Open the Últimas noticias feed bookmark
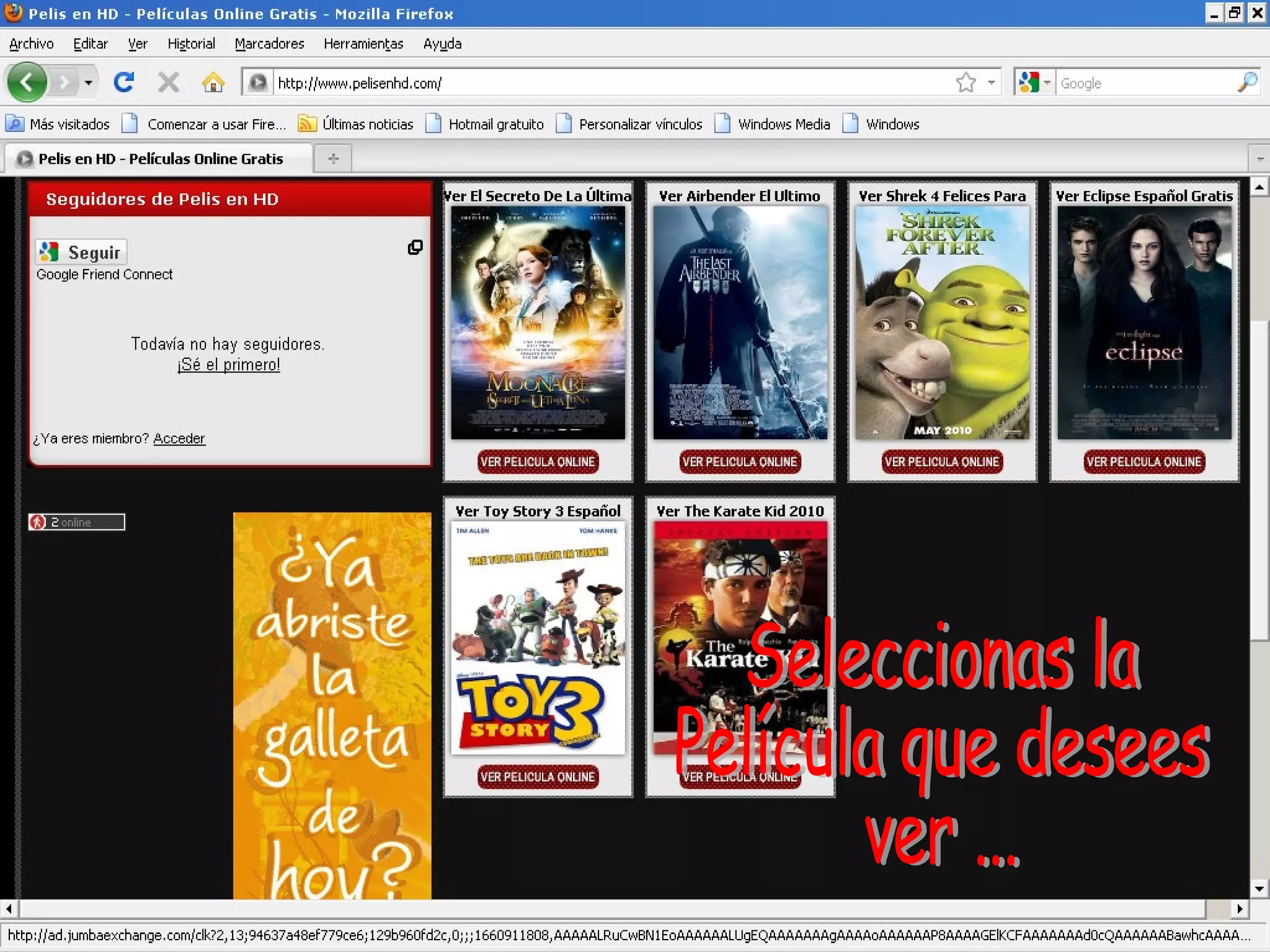This screenshot has height=952, width=1270. pos(355,124)
